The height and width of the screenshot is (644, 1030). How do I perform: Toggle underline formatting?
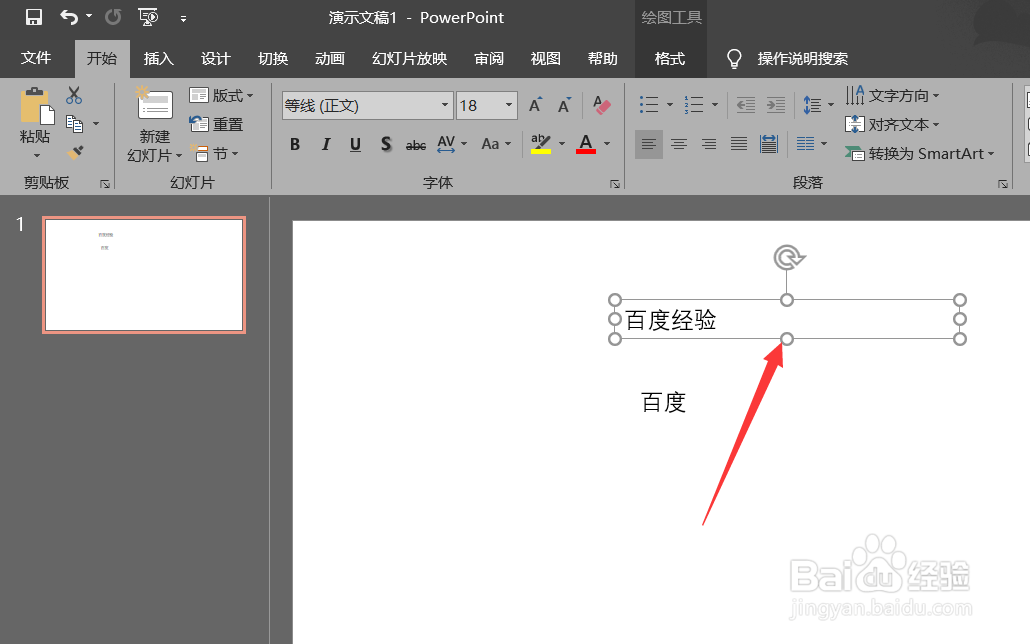tap(355, 144)
